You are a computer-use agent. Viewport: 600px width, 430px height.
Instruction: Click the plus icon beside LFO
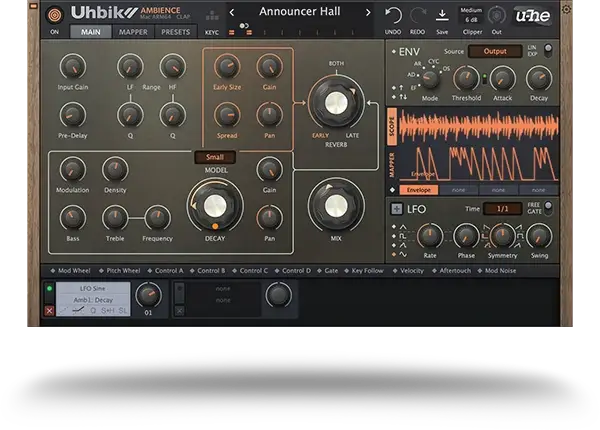tap(394, 208)
